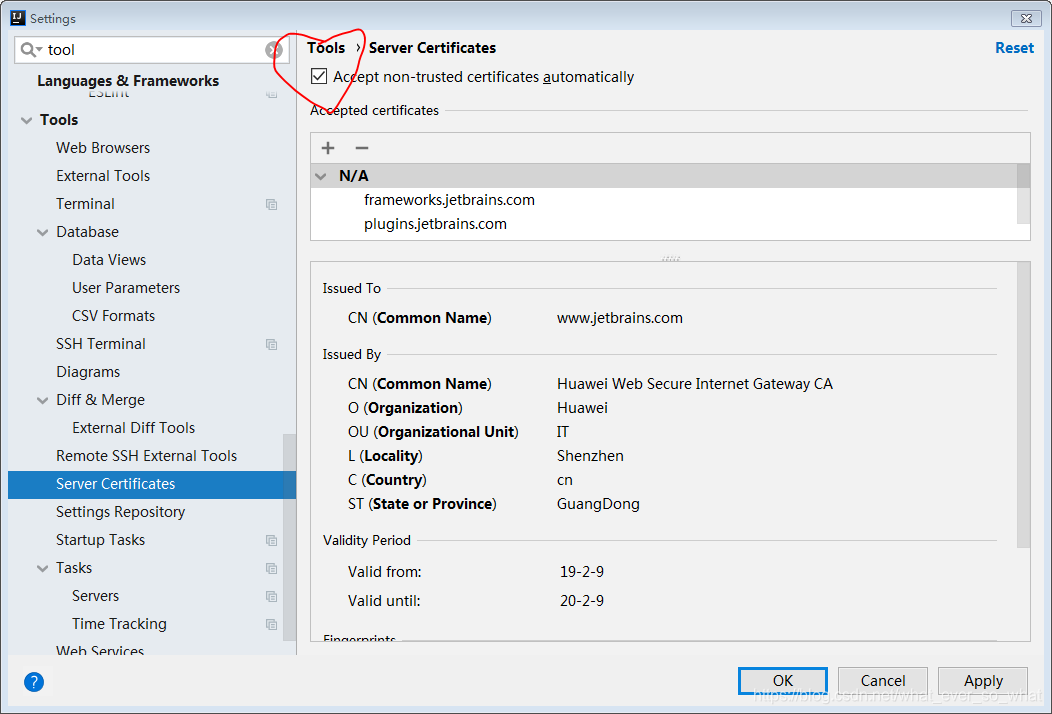Collapse the Tasks node

43,569
